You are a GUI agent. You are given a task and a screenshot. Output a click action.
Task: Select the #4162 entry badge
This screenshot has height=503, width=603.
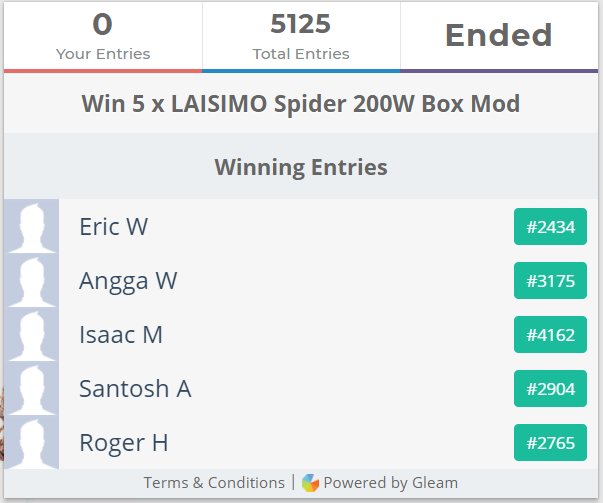550,335
